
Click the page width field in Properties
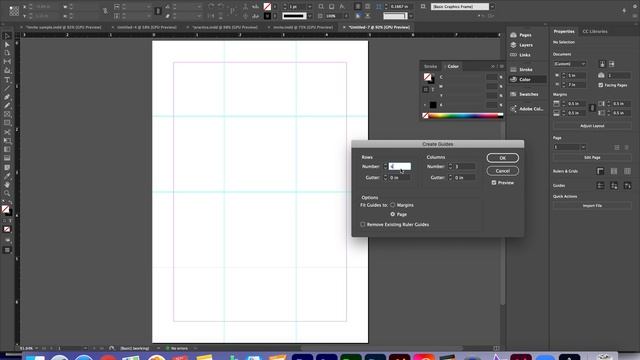[x=577, y=76]
